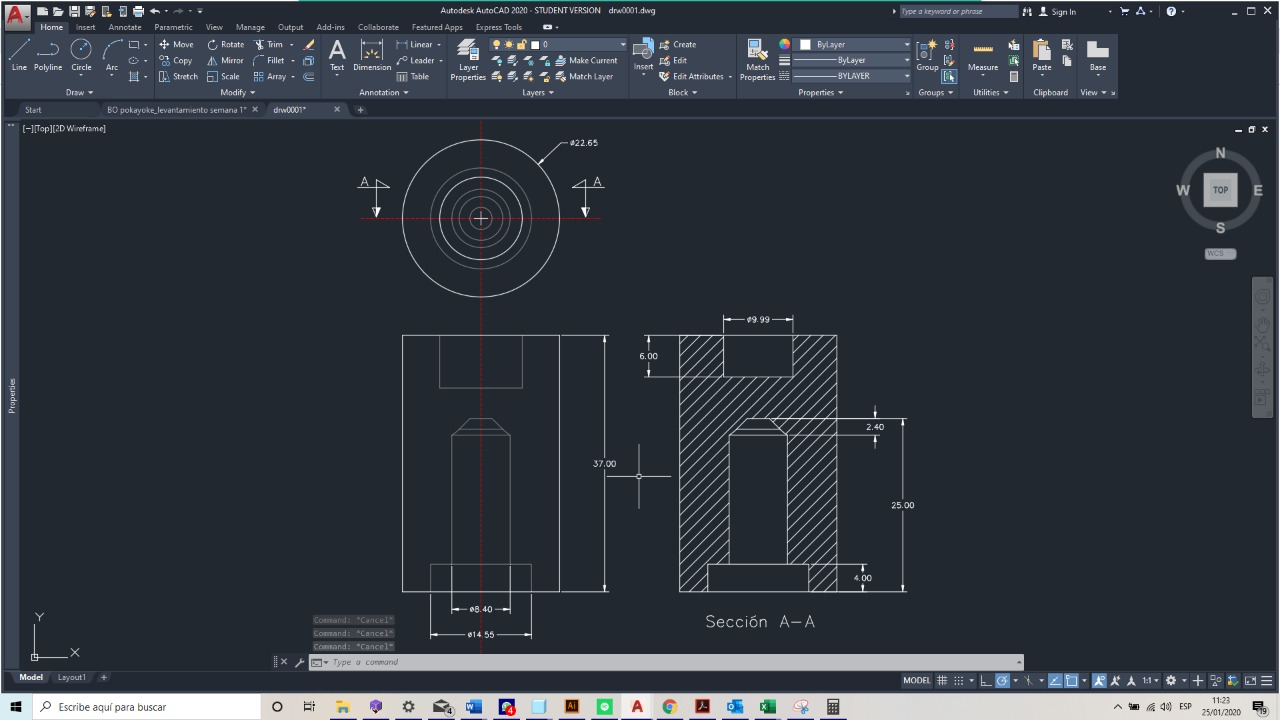Click the MODEL space button in status bar
Image resolution: width=1280 pixels, height=720 pixels.
(x=917, y=680)
